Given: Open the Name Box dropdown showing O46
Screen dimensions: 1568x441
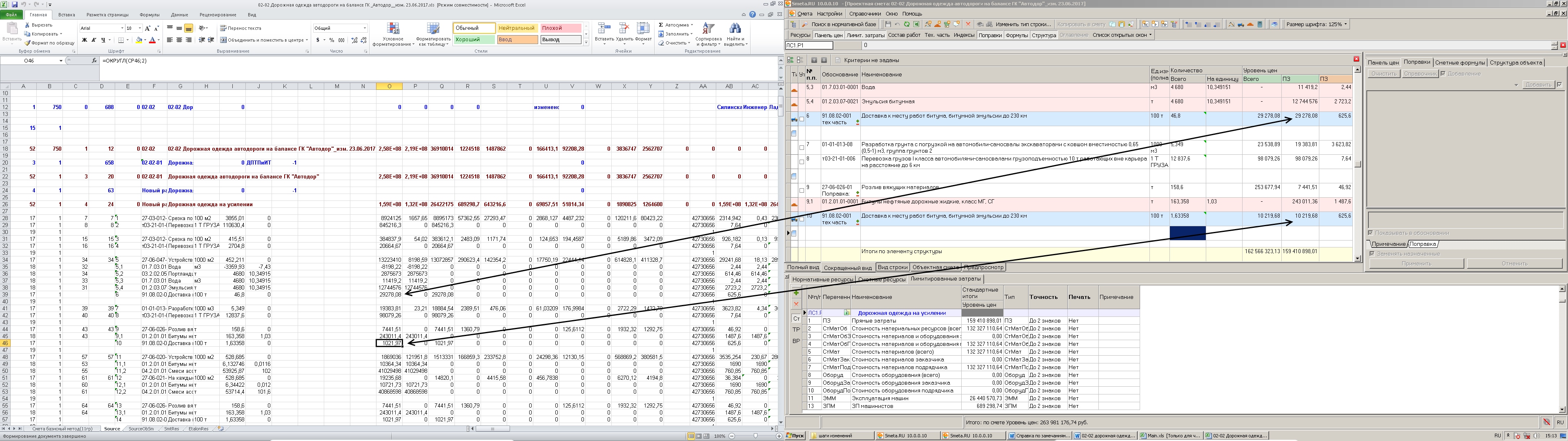Looking at the screenshot, I should coord(61,61).
